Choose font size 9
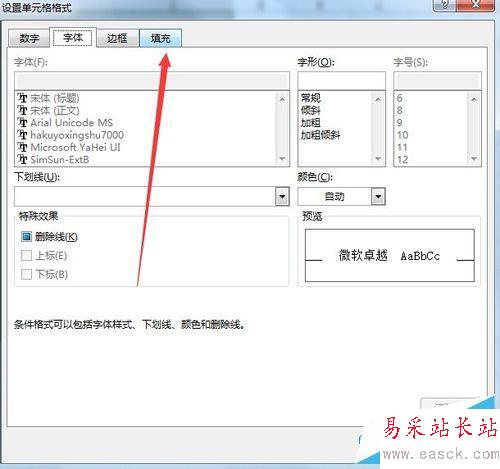Screen dimensions: 500x469 tap(400, 123)
